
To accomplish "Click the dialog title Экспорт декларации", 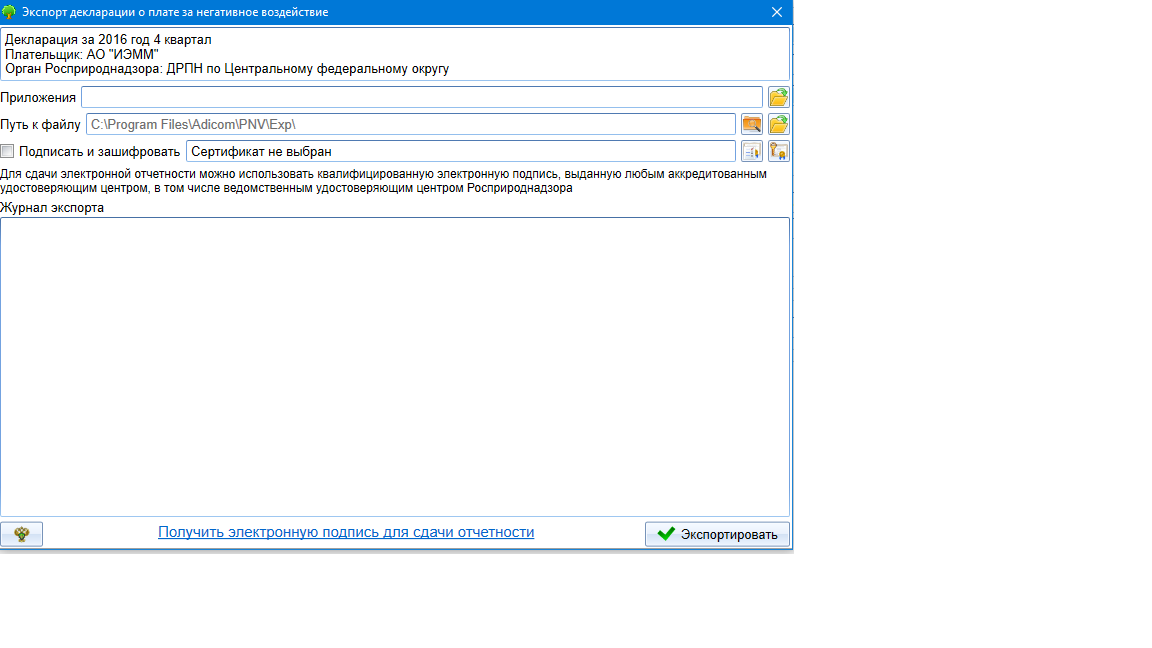I will click(175, 12).
